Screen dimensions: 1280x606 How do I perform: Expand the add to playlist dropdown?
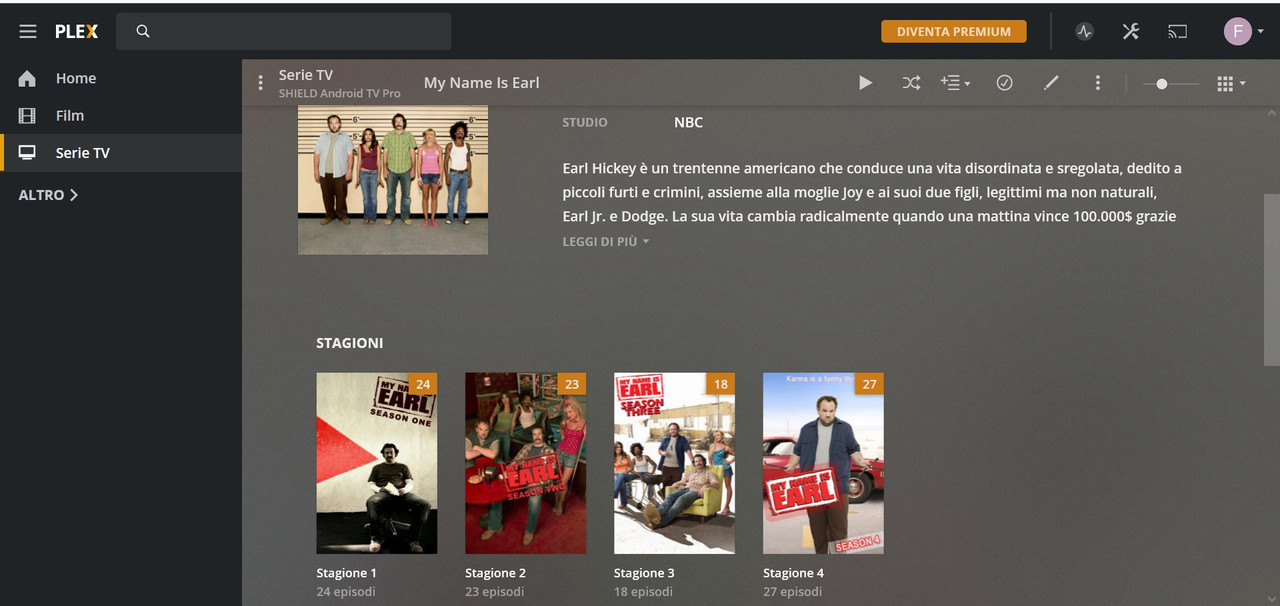[x=956, y=83]
